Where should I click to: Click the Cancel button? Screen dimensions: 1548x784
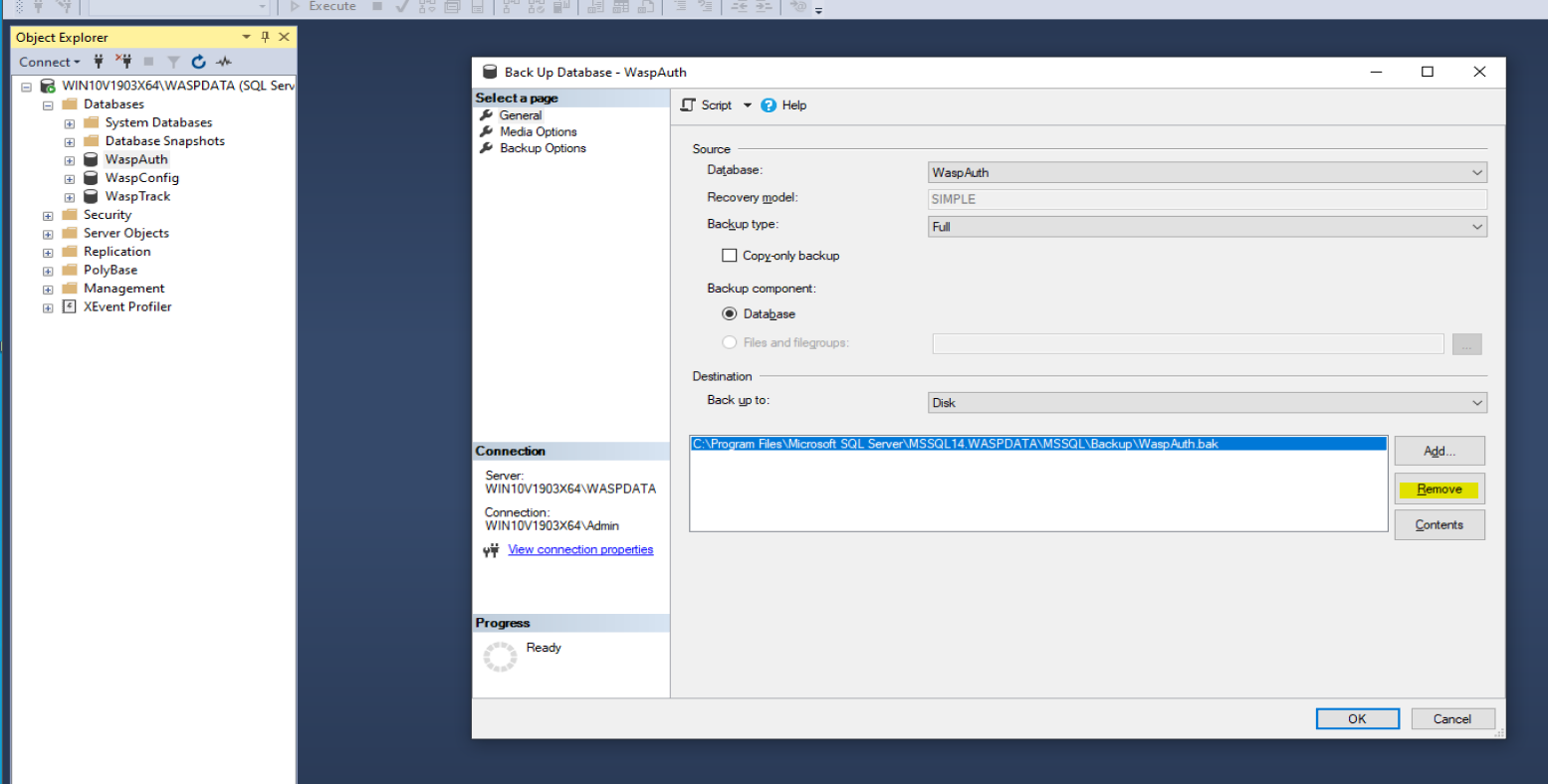[x=1452, y=718]
